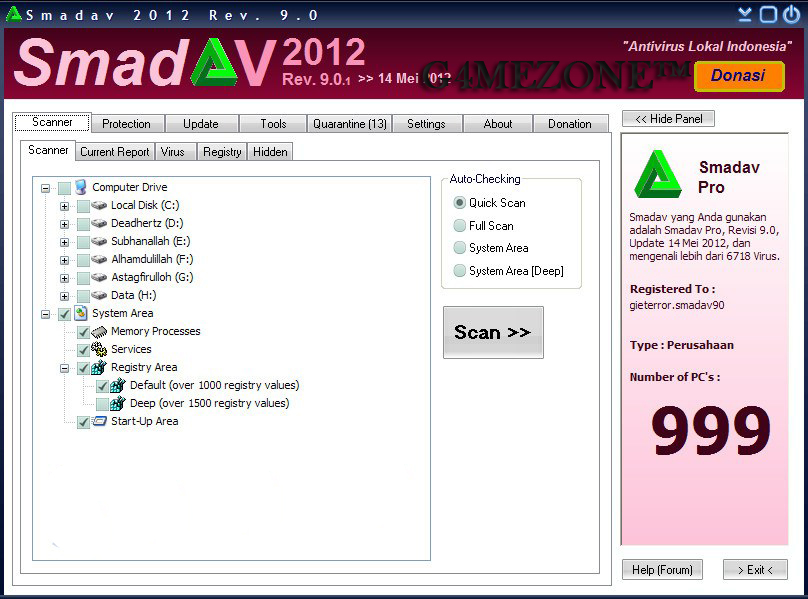The height and width of the screenshot is (599, 808).
Task: Open the Hidden sub-tab
Action: click(x=271, y=152)
